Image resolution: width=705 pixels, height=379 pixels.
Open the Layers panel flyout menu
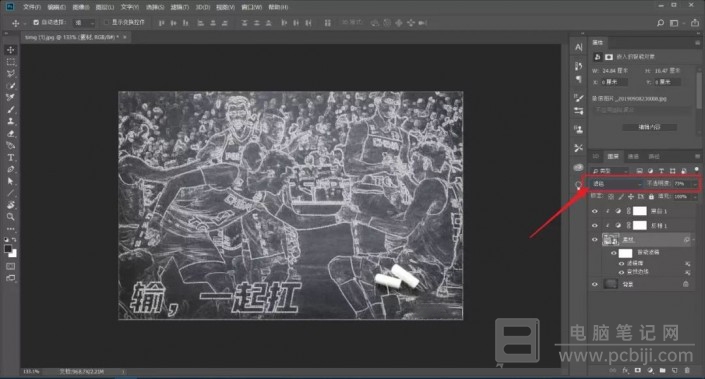click(x=697, y=156)
